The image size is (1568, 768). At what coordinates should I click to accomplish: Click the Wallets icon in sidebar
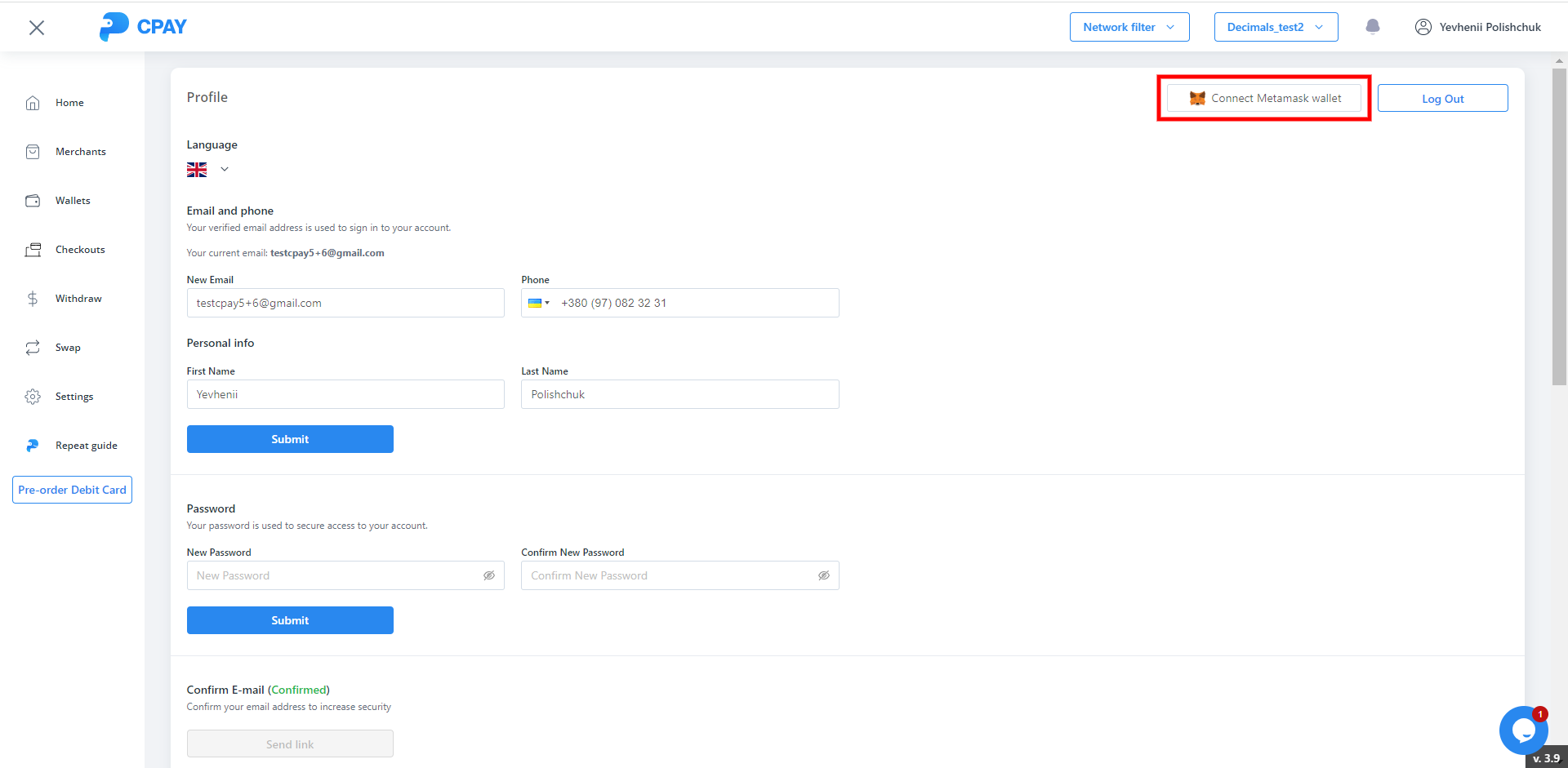(33, 201)
